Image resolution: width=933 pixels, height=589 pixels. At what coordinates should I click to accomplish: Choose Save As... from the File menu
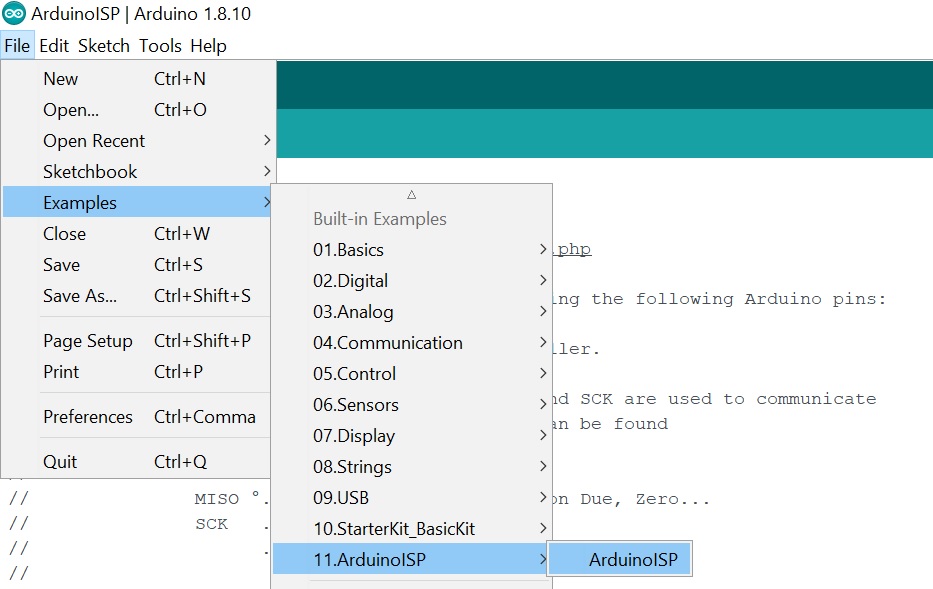(137, 295)
